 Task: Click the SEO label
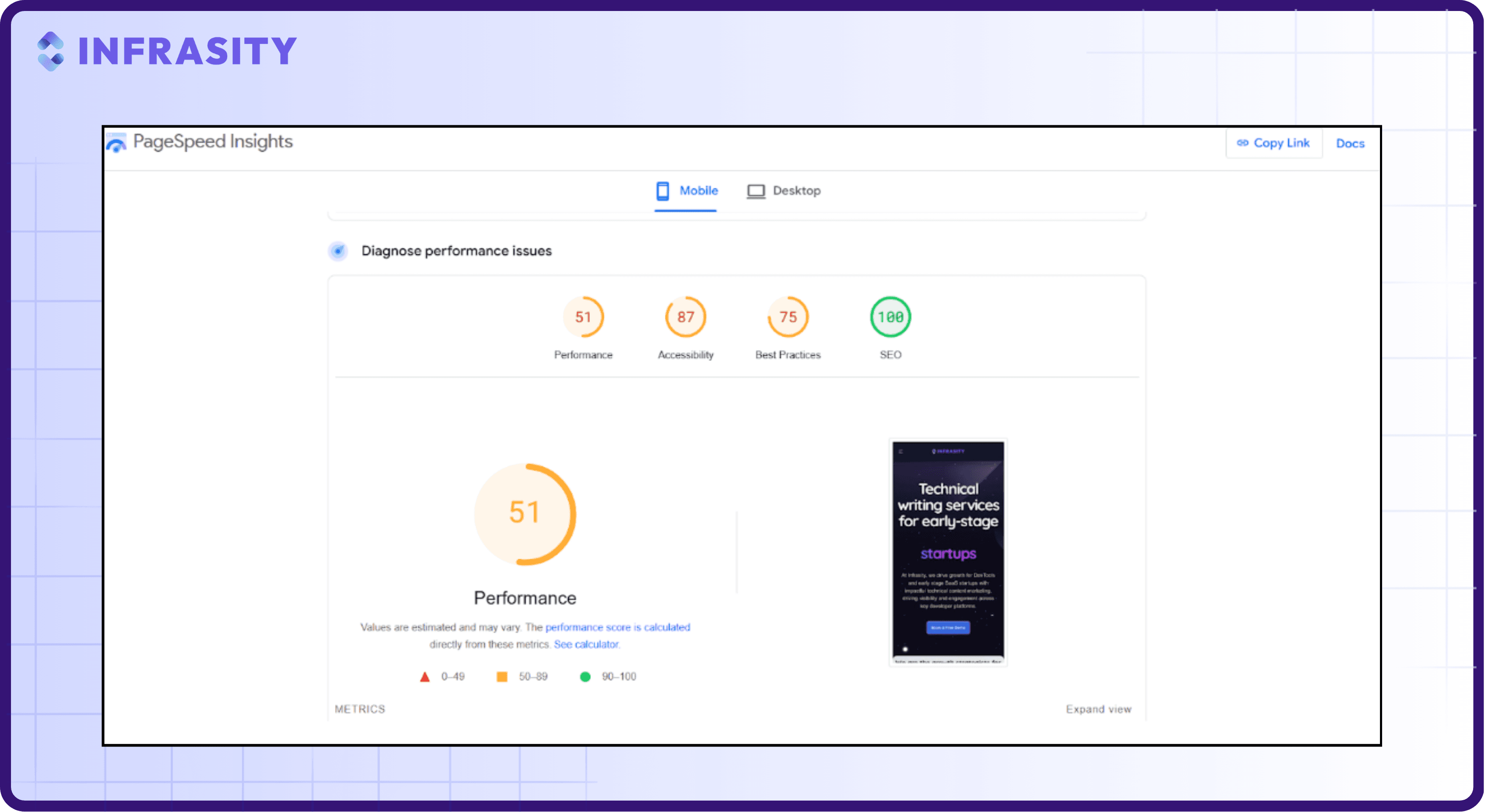pyautogui.click(x=891, y=355)
